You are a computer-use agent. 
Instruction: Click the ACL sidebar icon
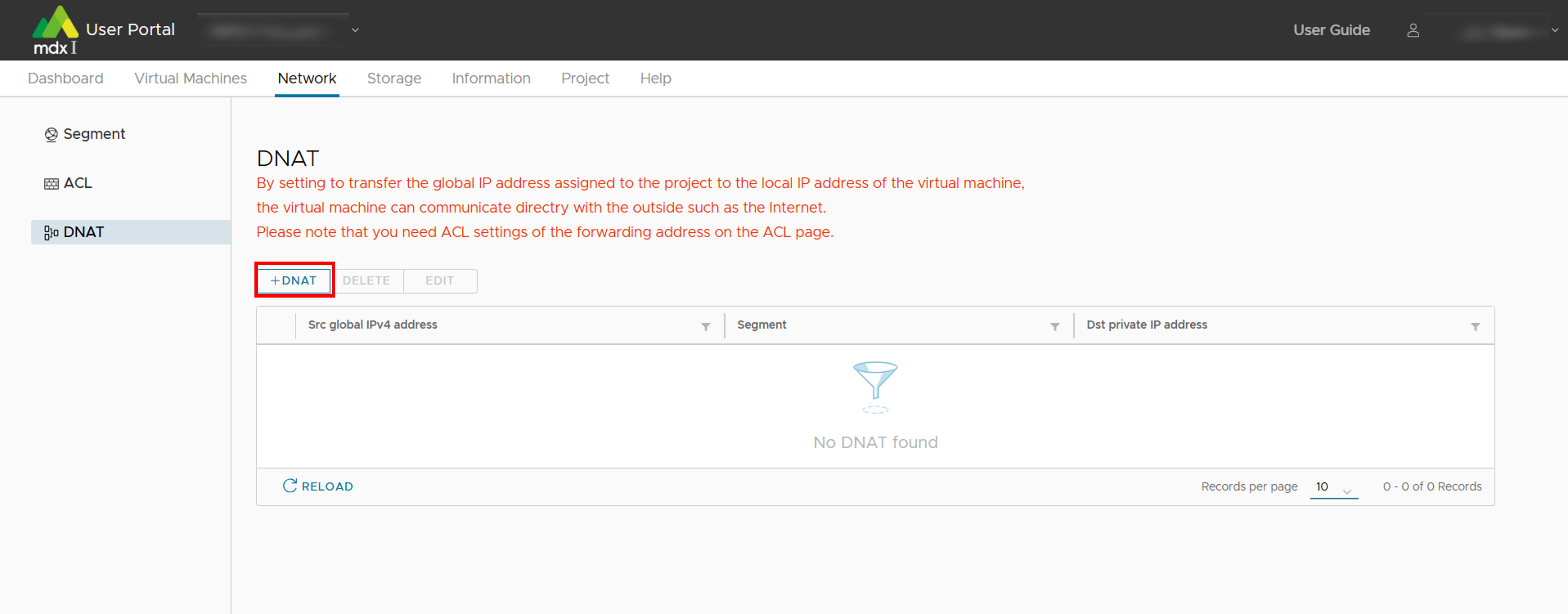click(x=51, y=184)
